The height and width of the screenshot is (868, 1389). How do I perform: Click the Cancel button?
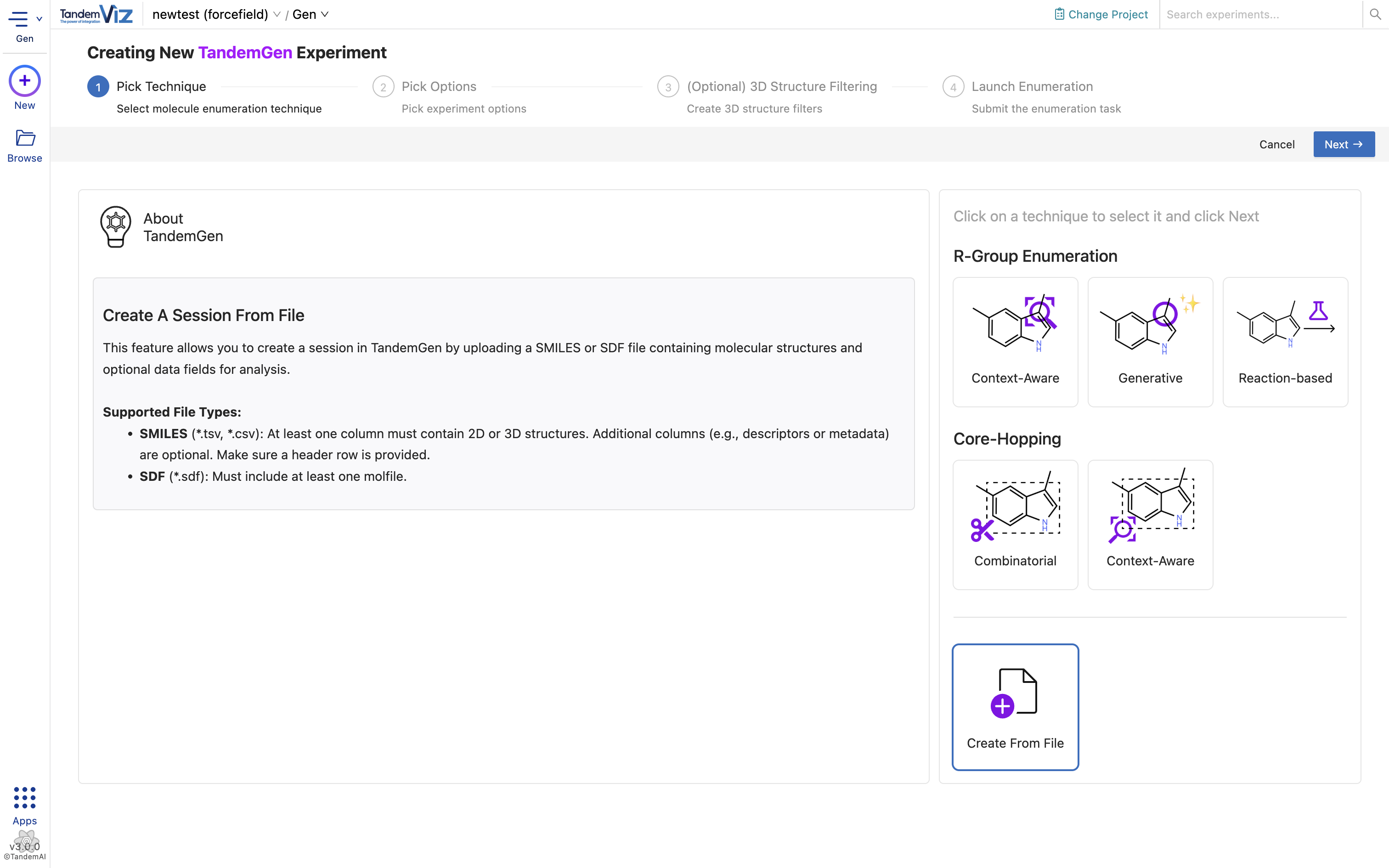tap(1276, 144)
